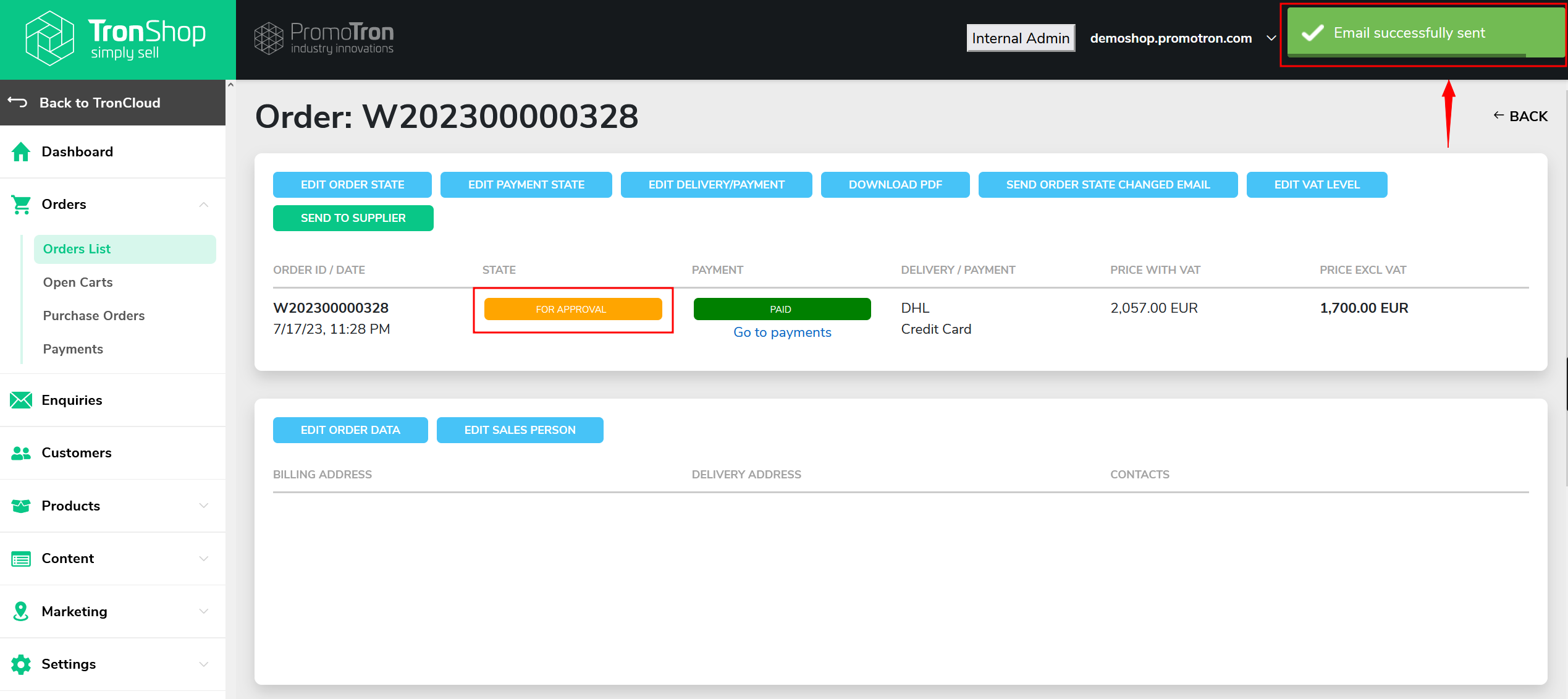Click the Send to Supplier button
Image resolution: width=1568 pixels, height=699 pixels.
pyautogui.click(x=353, y=218)
